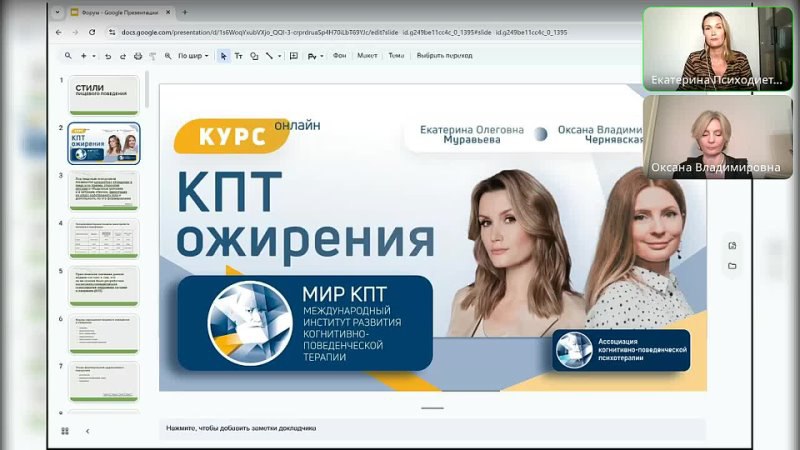Select slide 6 thumbnail in filmstrip

coord(104,334)
